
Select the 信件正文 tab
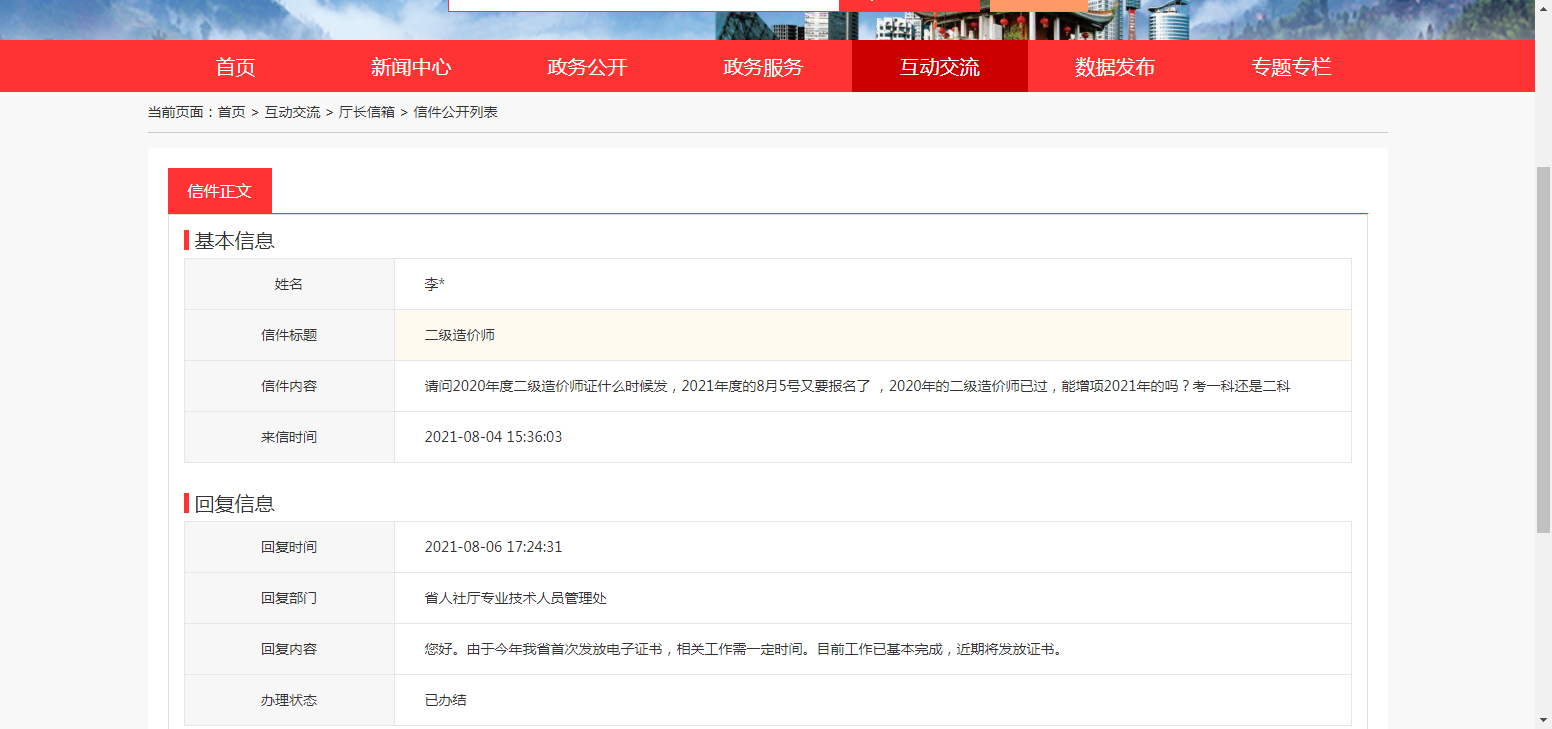pyautogui.click(x=219, y=191)
